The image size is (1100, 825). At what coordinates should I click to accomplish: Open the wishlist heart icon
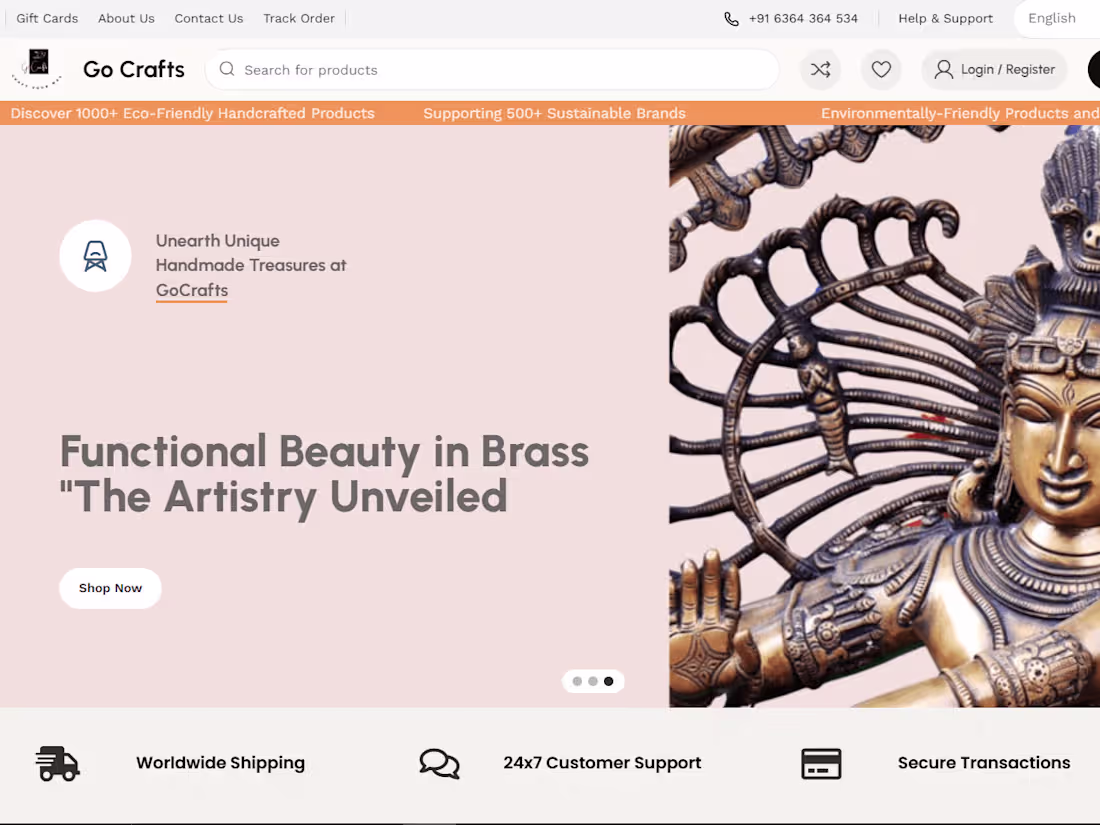click(881, 69)
